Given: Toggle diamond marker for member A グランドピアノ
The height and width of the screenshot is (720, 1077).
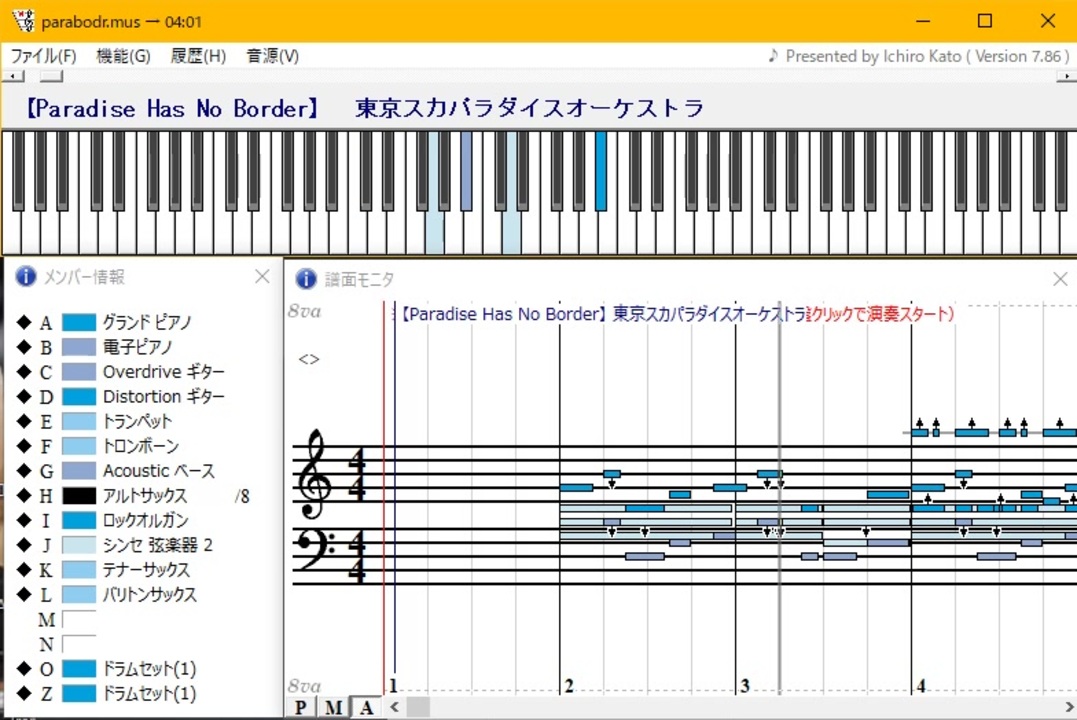Looking at the screenshot, I should click(24, 322).
